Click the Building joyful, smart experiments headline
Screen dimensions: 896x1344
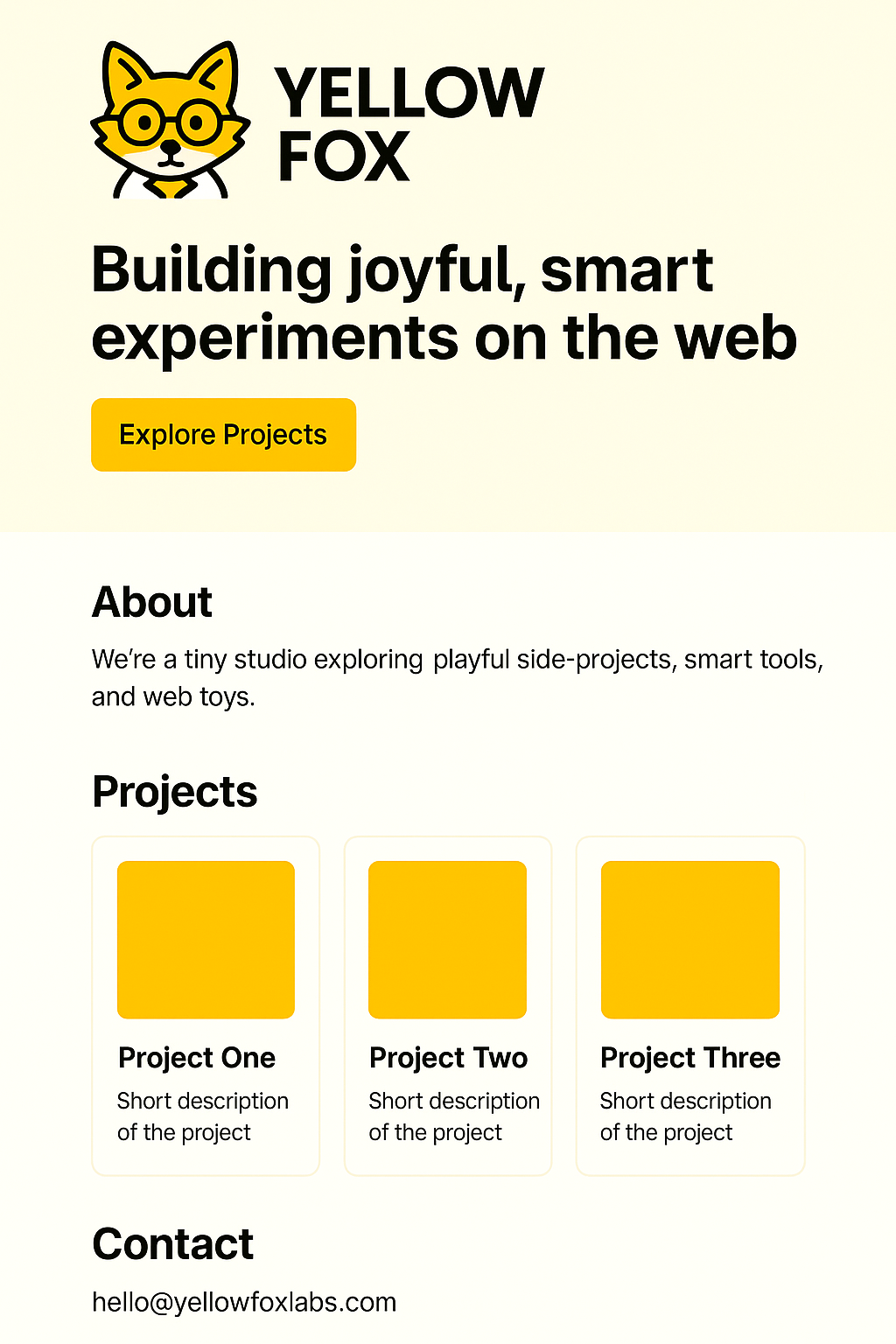point(444,304)
